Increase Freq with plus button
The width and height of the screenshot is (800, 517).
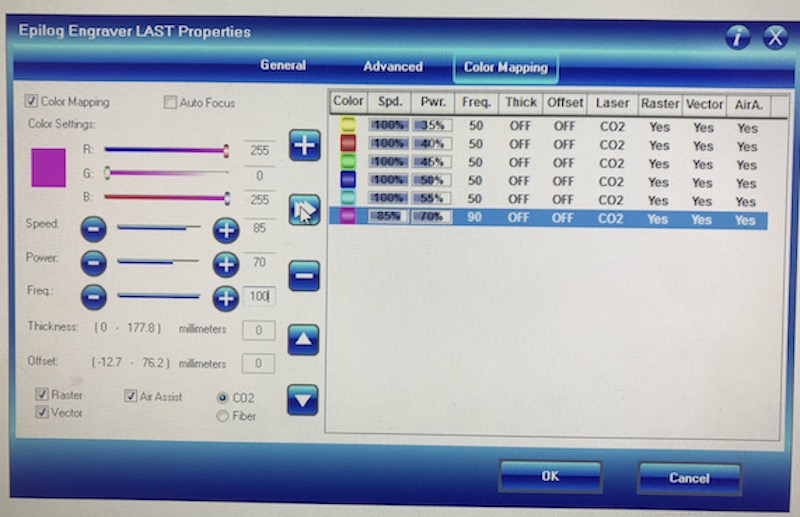(226, 299)
